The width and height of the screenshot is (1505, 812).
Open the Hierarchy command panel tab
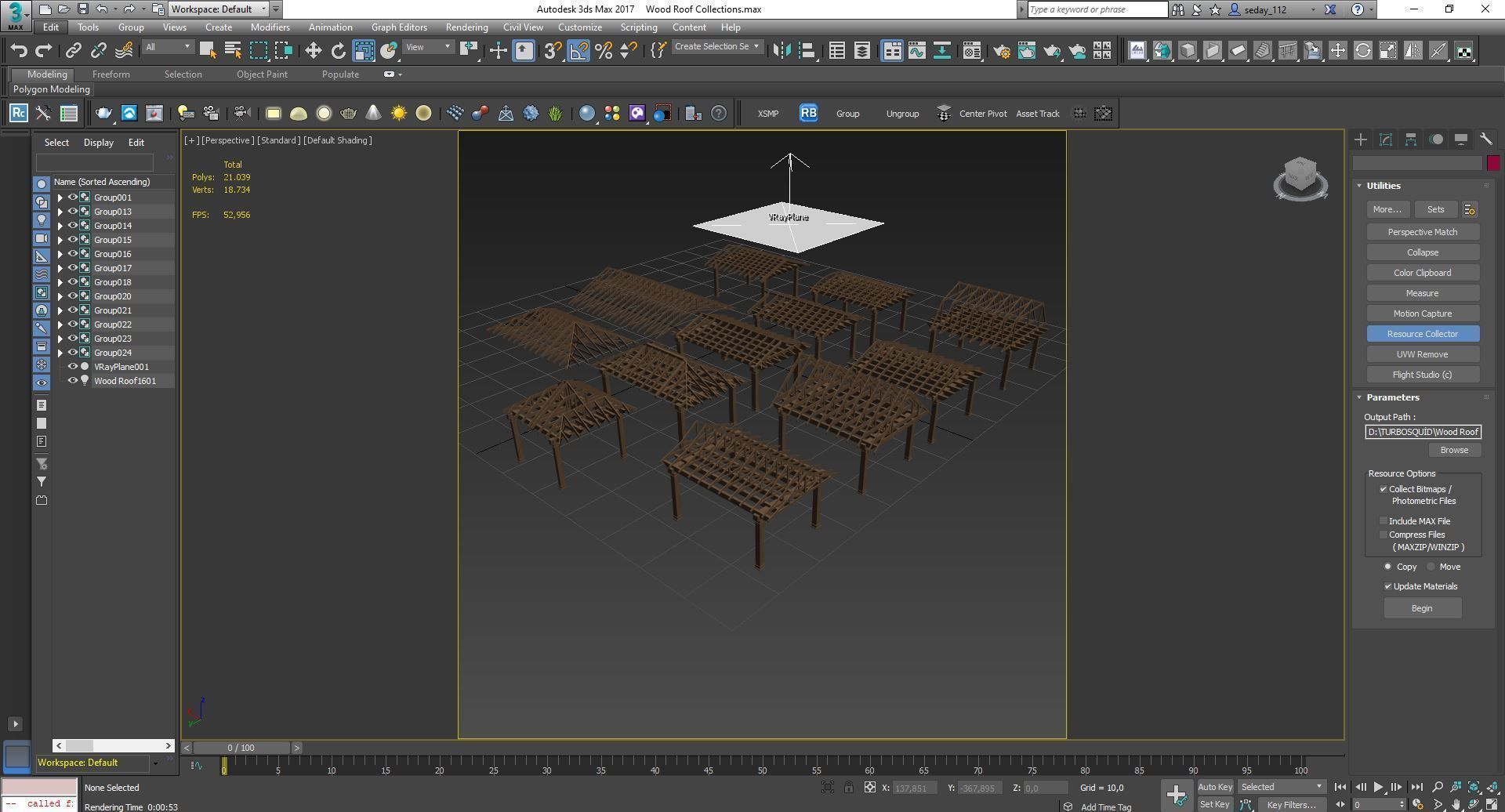click(1411, 140)
